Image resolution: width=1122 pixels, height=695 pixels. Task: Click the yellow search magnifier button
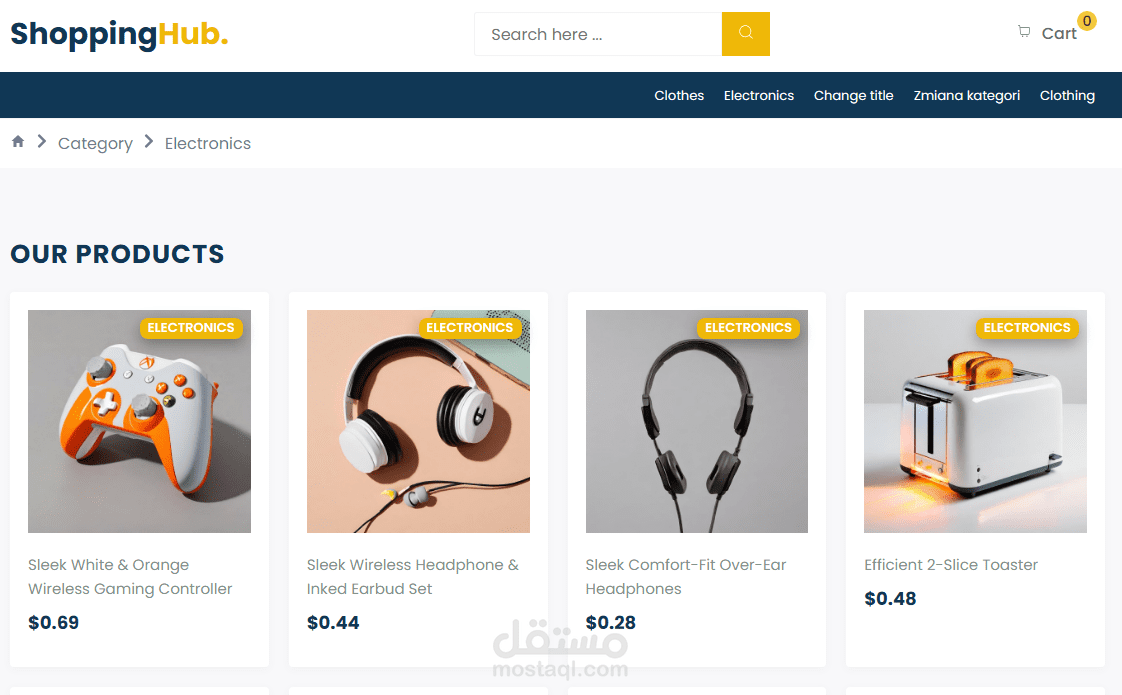[746, 34]
